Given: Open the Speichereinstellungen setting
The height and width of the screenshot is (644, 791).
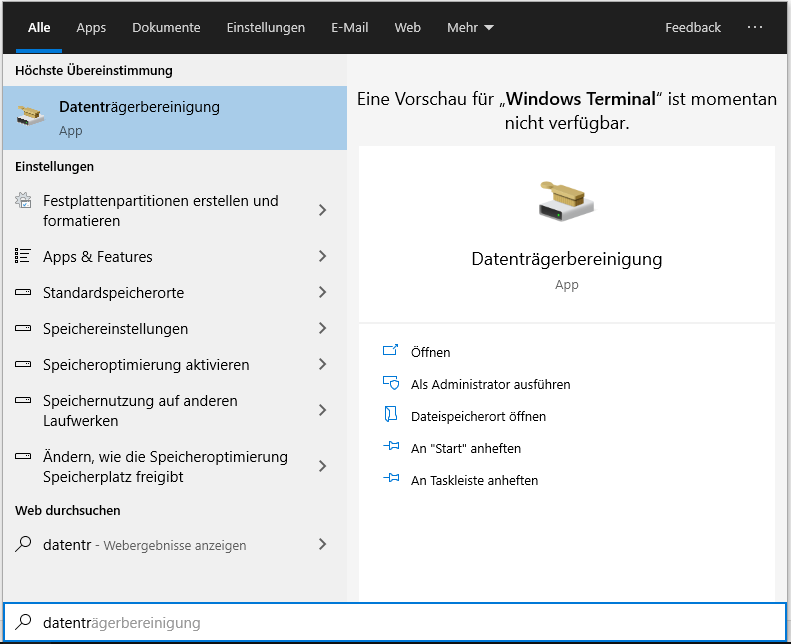Looking at the screenshot, I should click(175, 328).
